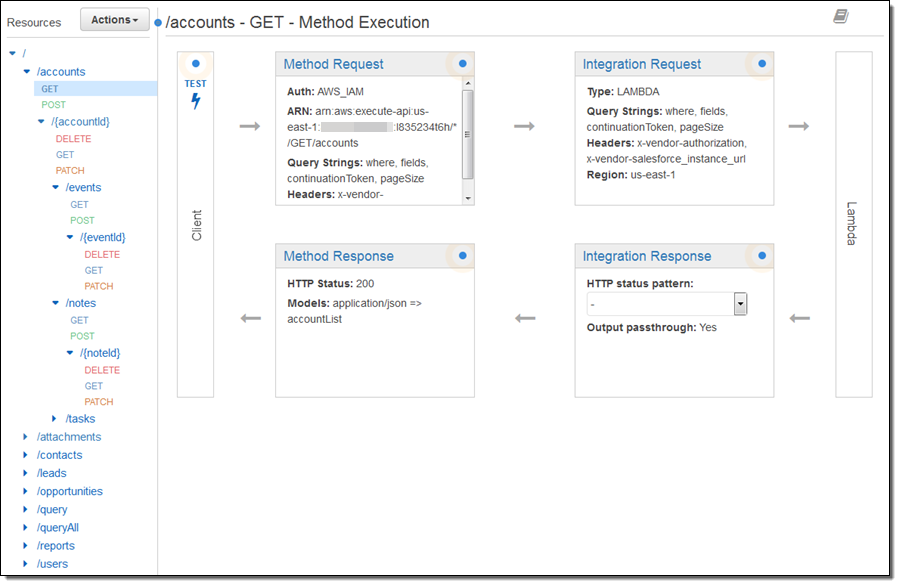This screenshot has width=900, height=586.
Task: Click the blue dot in Method Request
Action: (x=462, y=63)
